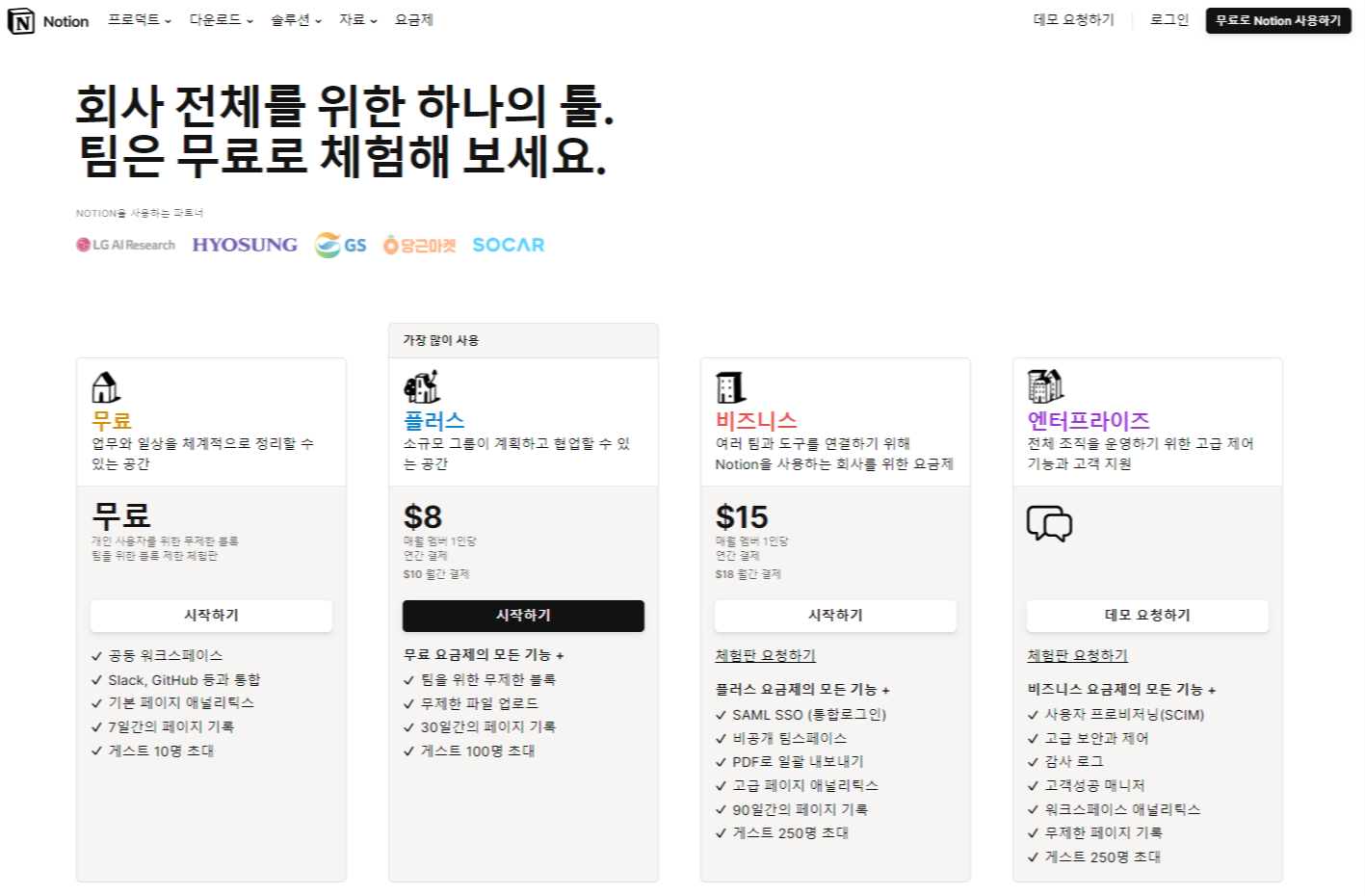Click the LG AI Research logo

(126, 245)
